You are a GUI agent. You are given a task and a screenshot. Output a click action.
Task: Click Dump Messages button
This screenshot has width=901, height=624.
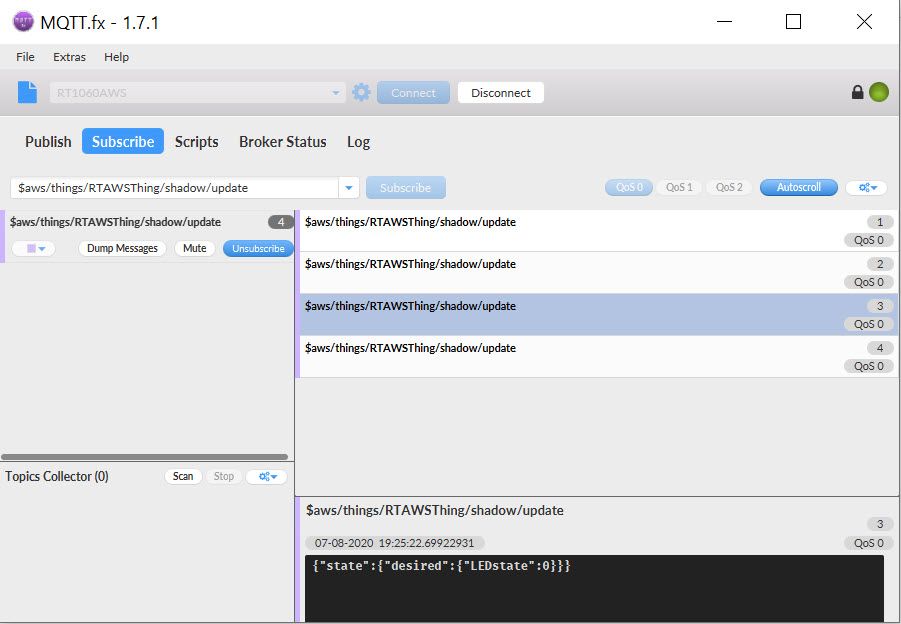(122, 248)
